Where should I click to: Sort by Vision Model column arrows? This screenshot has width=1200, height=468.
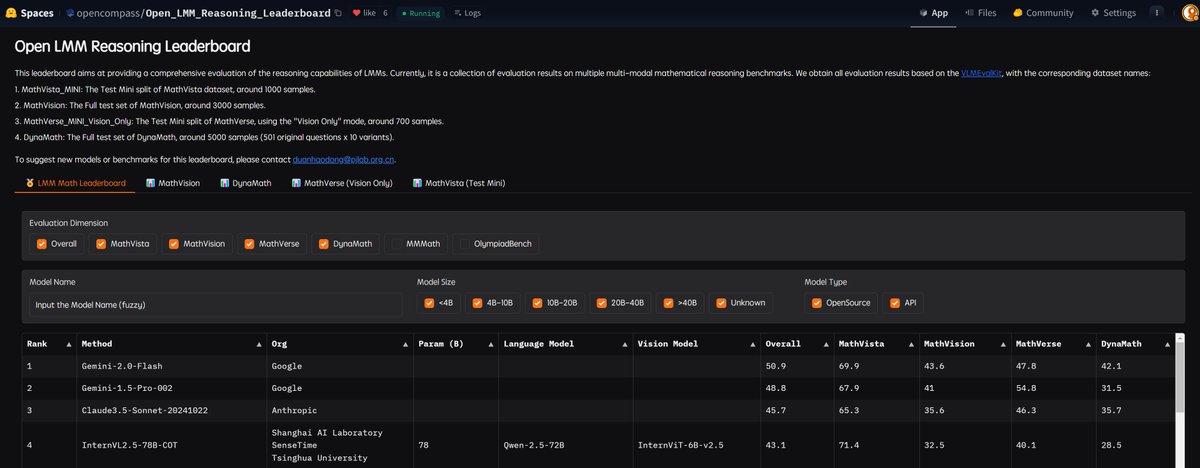click(x=751, y=344)
